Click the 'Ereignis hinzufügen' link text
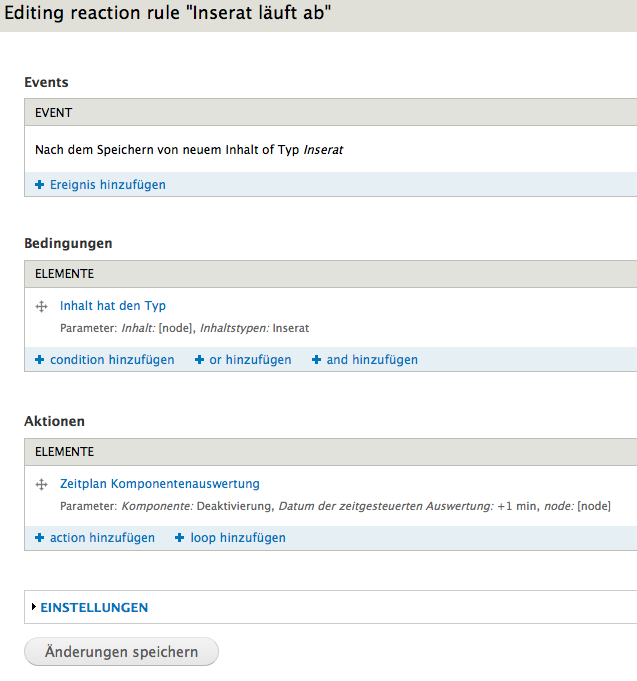The height and width of the screenshot is (681, 637). [108, 185]
